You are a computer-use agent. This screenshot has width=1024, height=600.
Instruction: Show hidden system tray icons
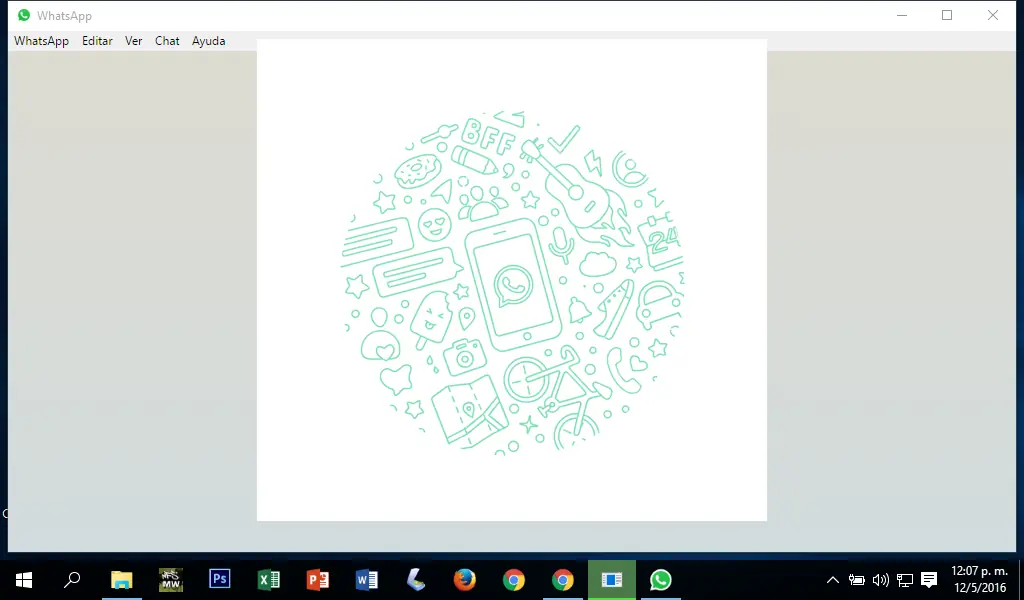click(x=833, y=580)
